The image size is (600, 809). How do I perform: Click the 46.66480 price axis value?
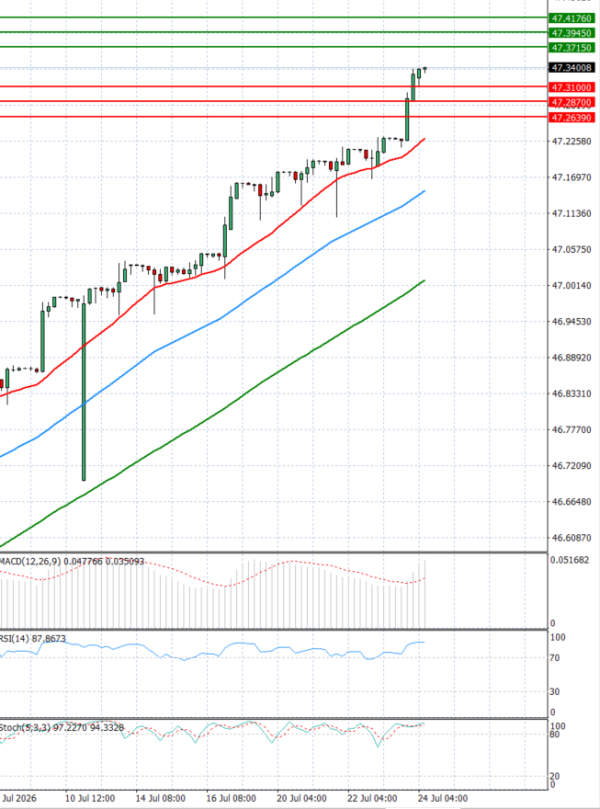pyautogui.click(x=572, y=502)
